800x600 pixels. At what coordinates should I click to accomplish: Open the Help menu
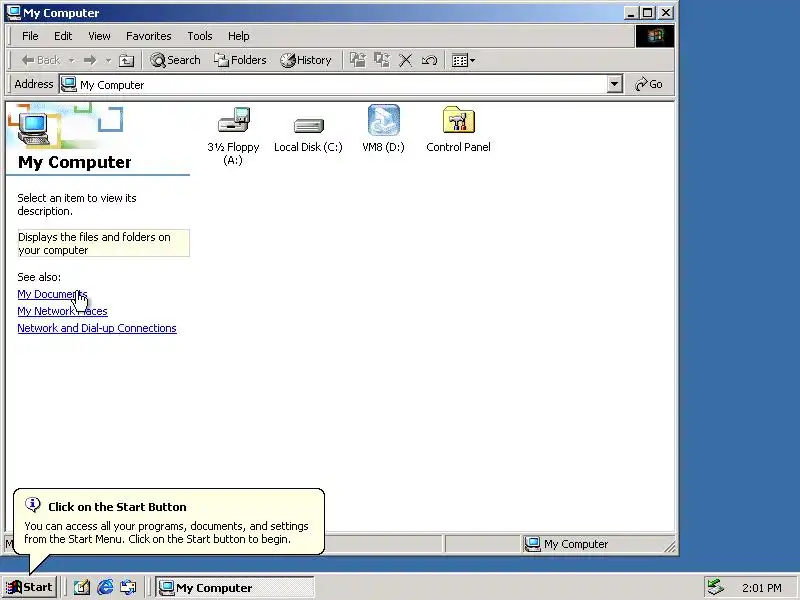coord(238,36)
